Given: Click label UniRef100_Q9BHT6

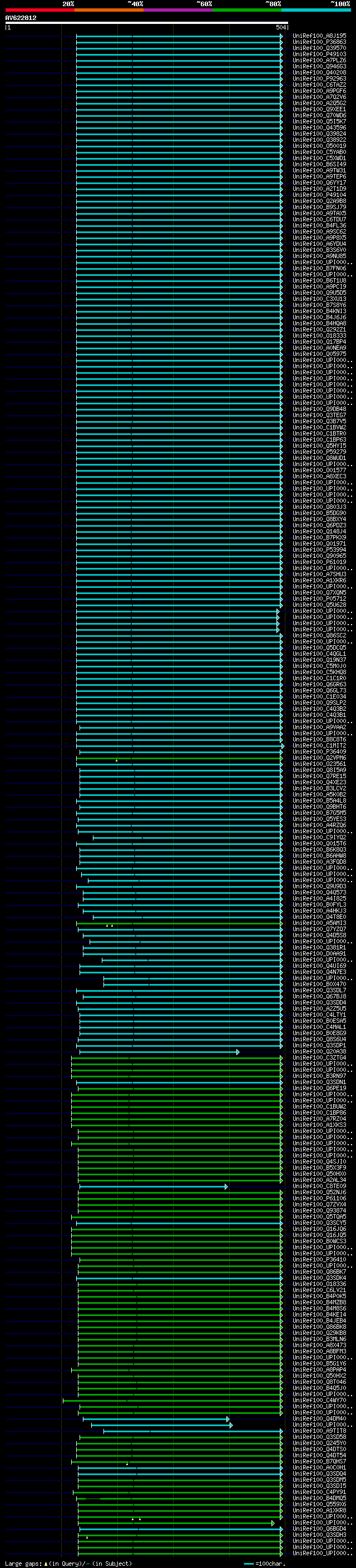Looking at the screenshot, I should (x=319, y=807).
